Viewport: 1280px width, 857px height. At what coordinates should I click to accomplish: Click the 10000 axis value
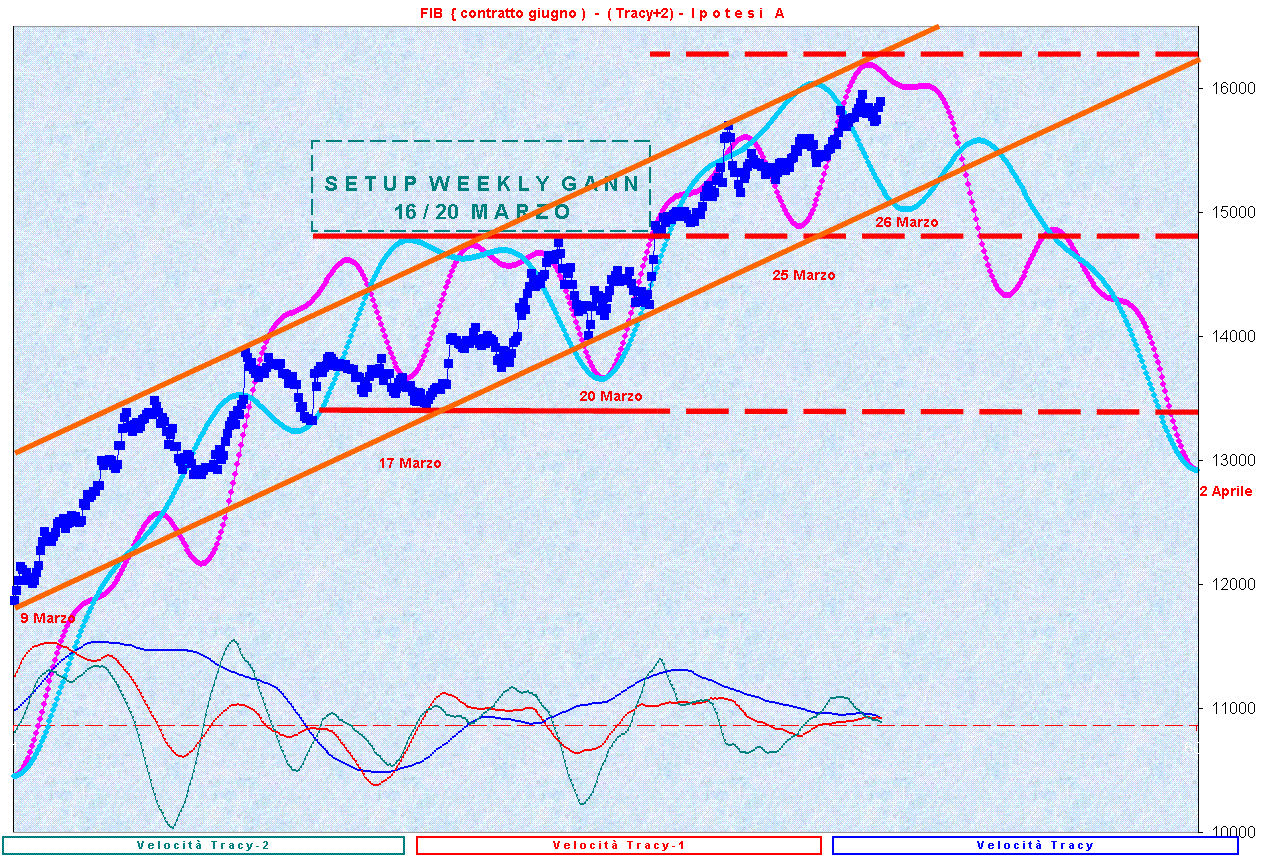coord(1234,832)
